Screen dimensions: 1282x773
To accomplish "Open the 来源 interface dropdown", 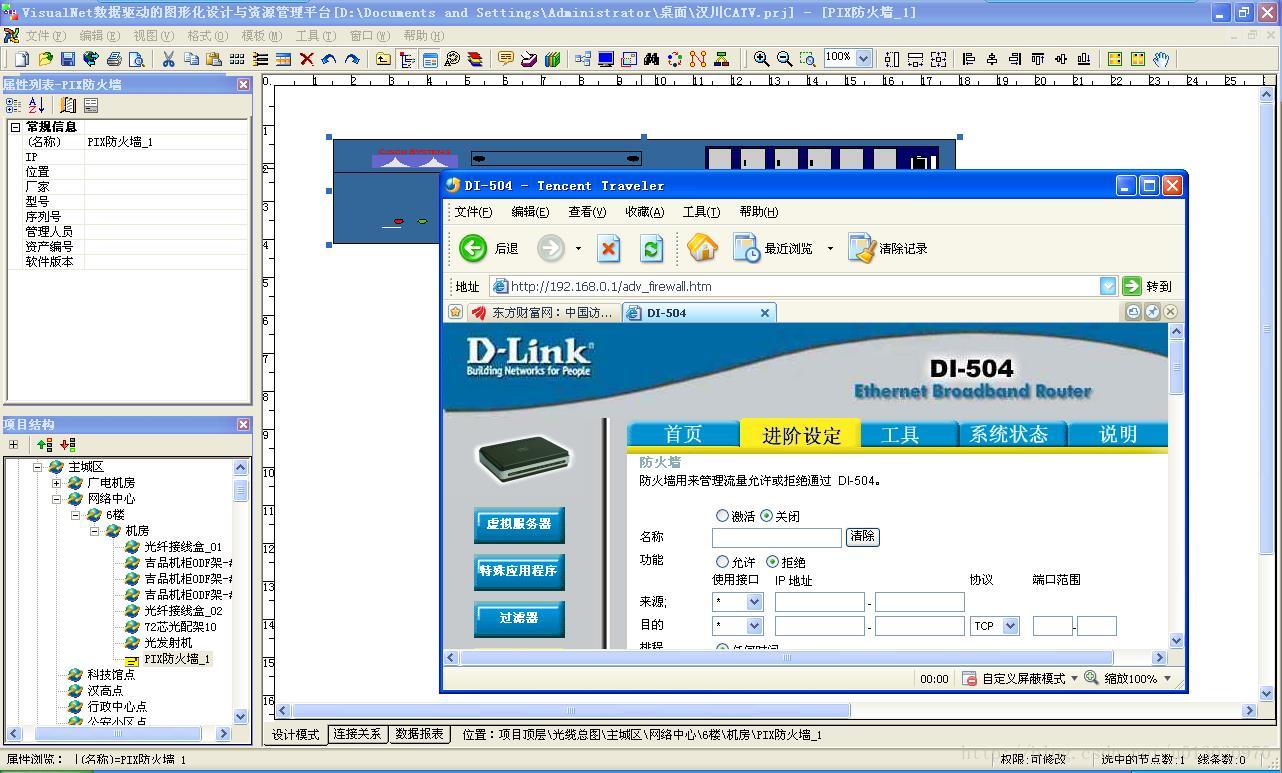I will coord(754,602).
